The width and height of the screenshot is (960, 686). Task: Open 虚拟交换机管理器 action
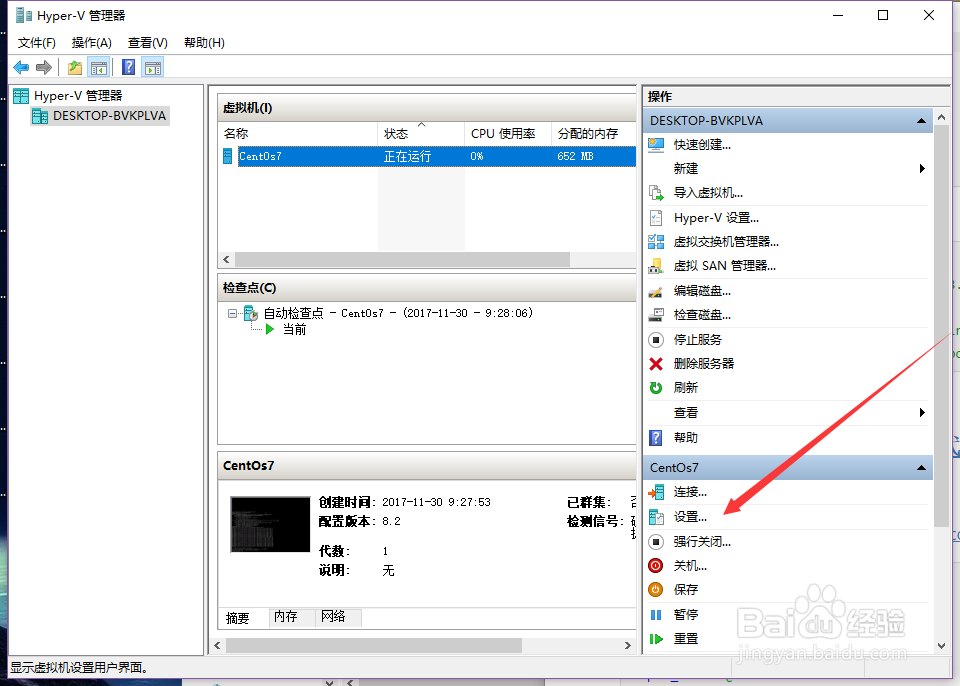[726, 242]
